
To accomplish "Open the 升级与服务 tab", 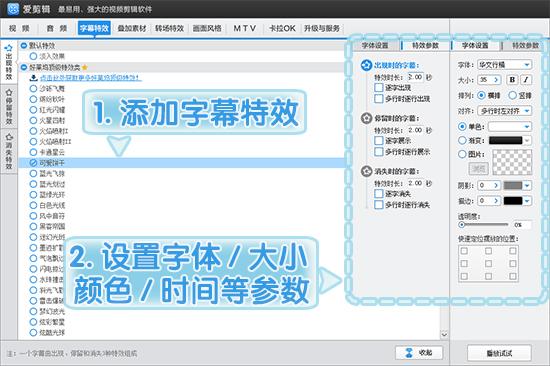I will (322, 28).
